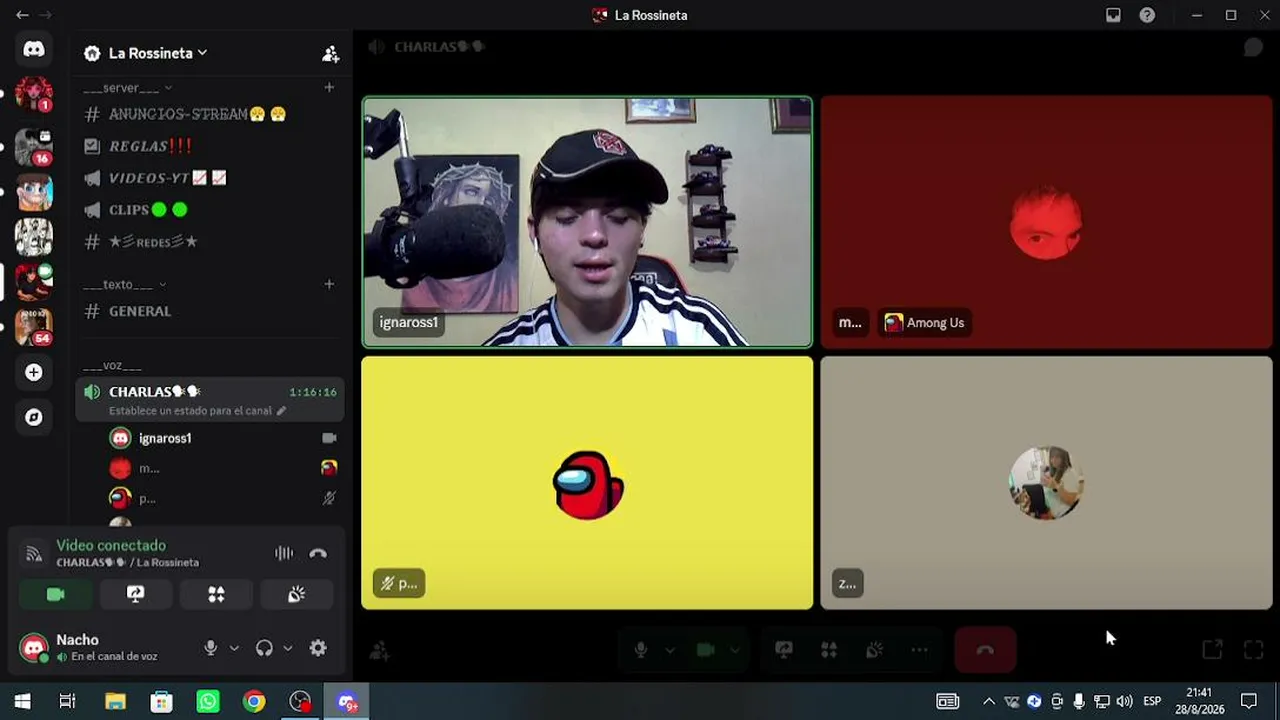This screenshot has height=720, width=1280.
Task: Open soundboard from the sidebar panel
Action: tap(296, 594)
